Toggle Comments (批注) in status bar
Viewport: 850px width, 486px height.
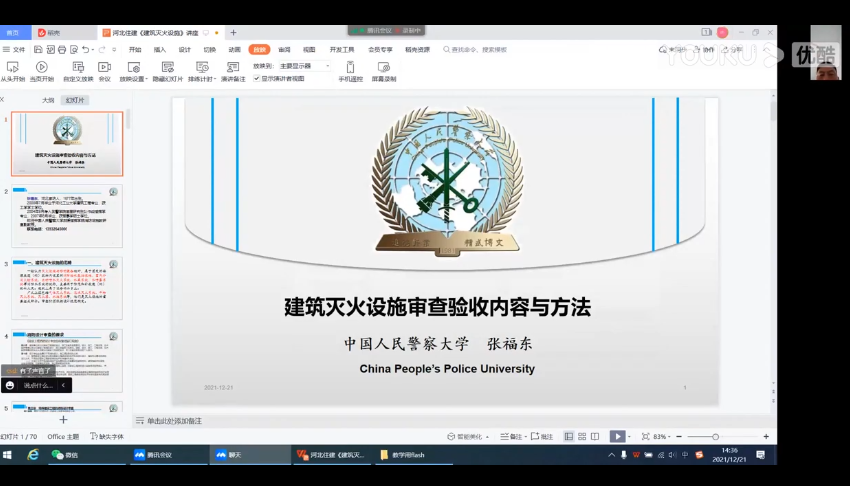[x=542, y=436]
